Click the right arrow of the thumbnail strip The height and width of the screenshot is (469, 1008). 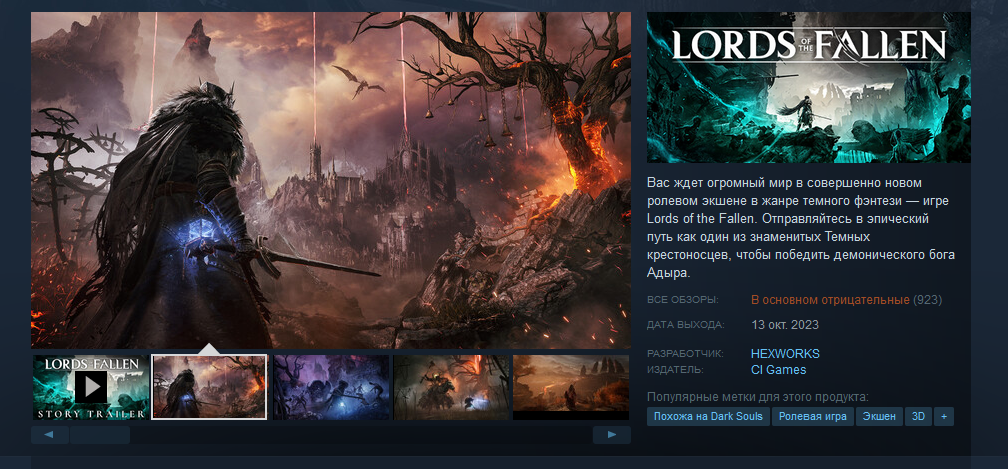pos(611,435)
